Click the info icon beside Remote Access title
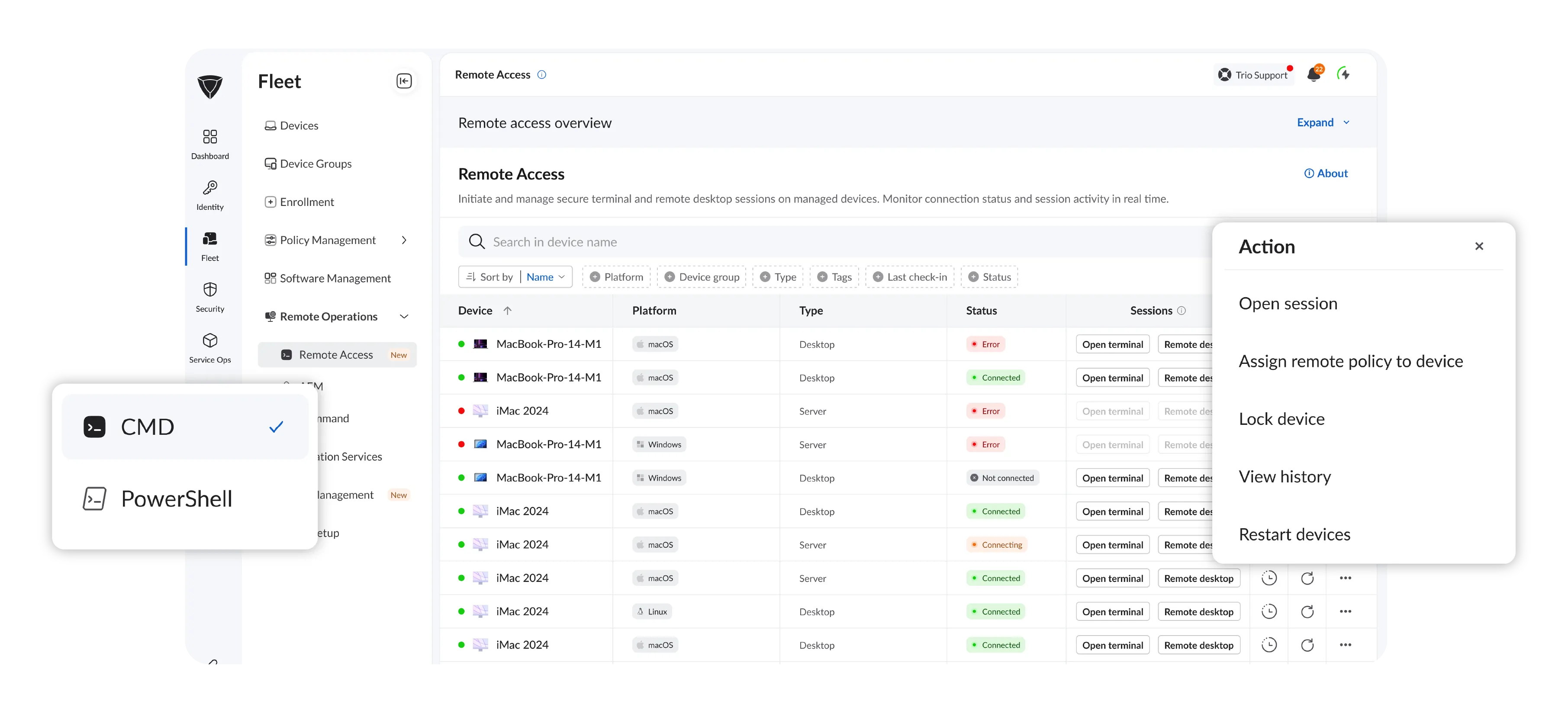This screenshot has height=713, width=1568. tap(542, 74)
